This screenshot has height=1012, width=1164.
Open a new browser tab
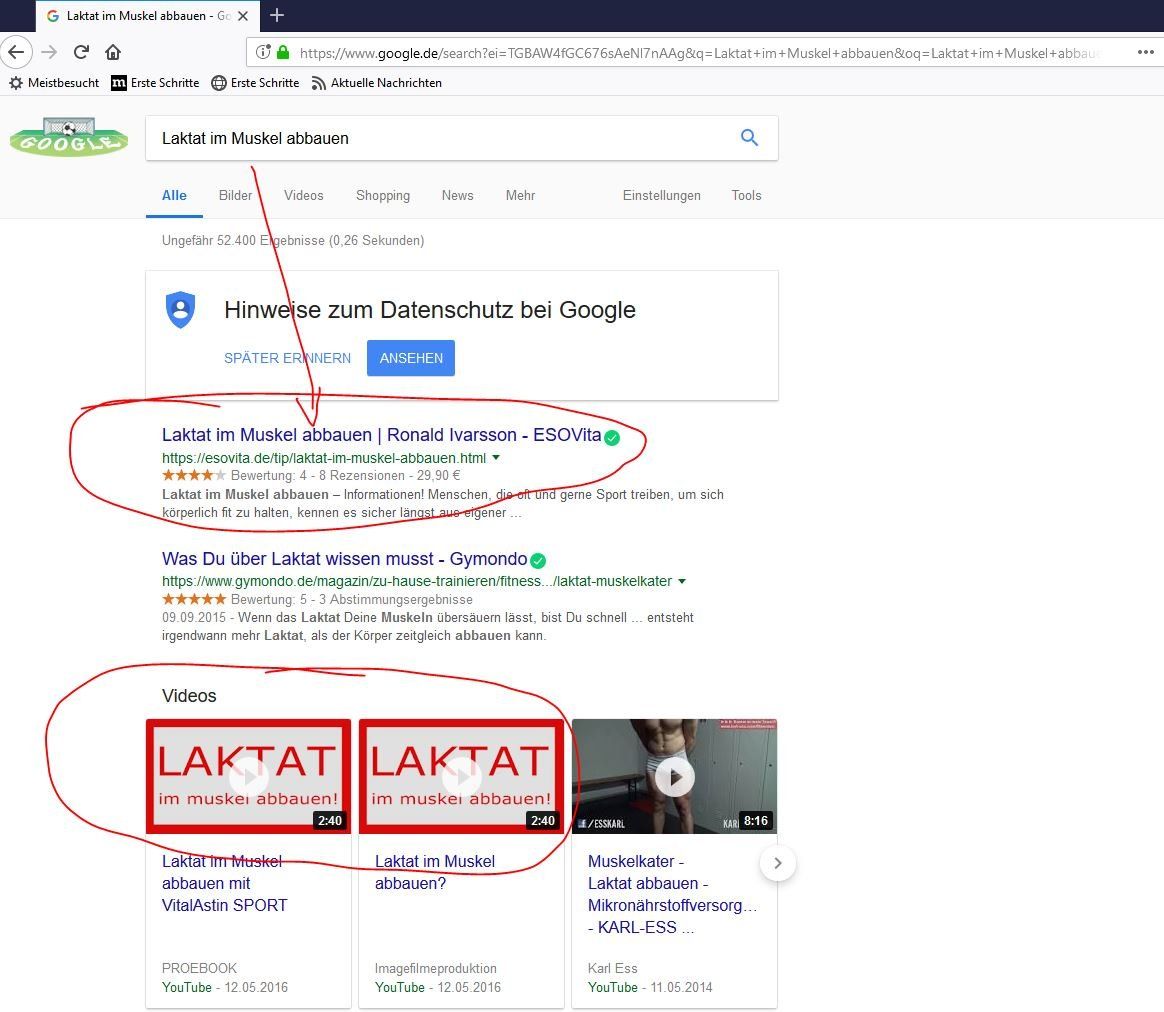[277, 15]
